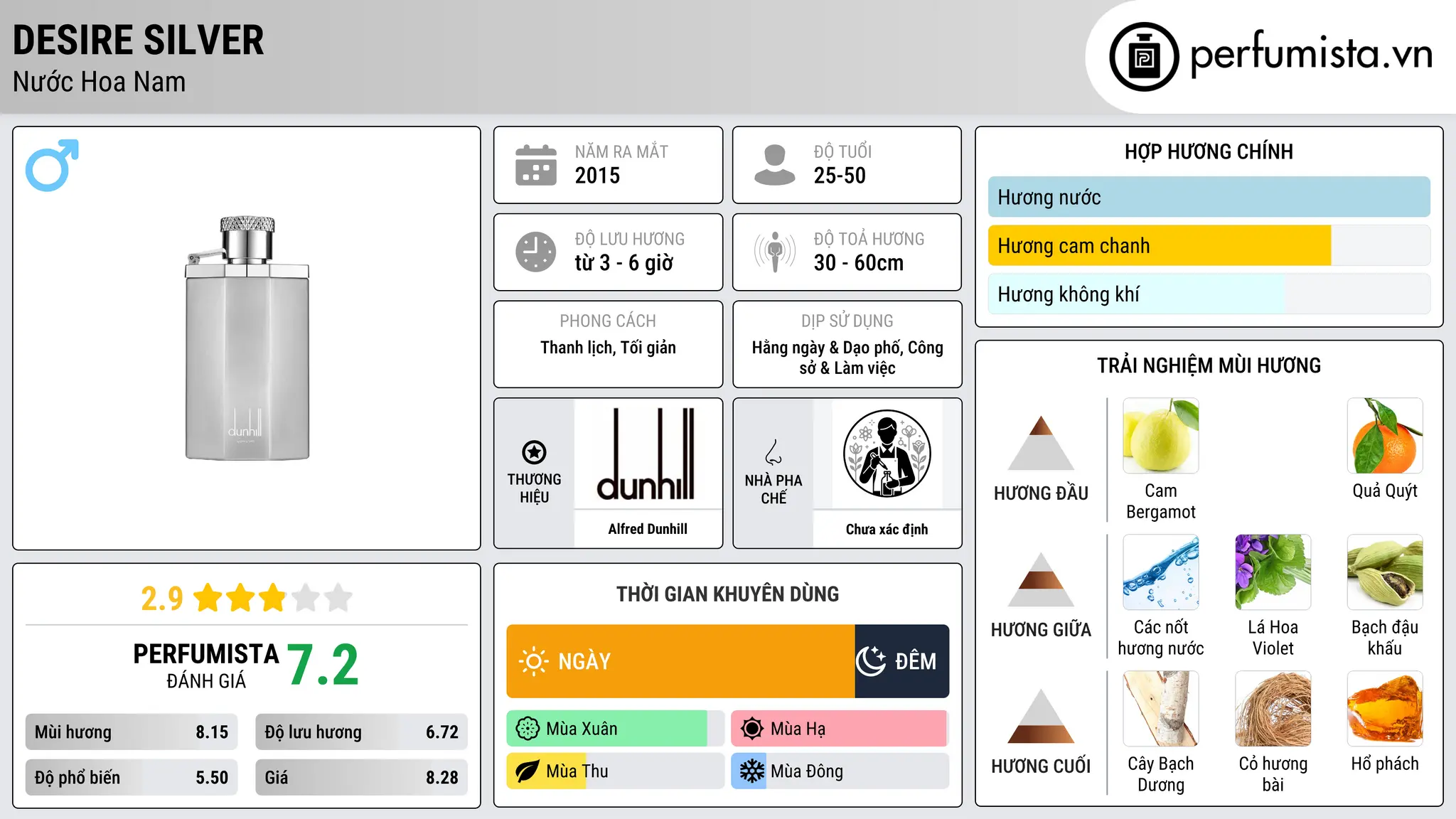Viewport: 1456px width, 819px height.
Task: Open the Lá Hoa Violet photo
Action: coord(1273,572)
